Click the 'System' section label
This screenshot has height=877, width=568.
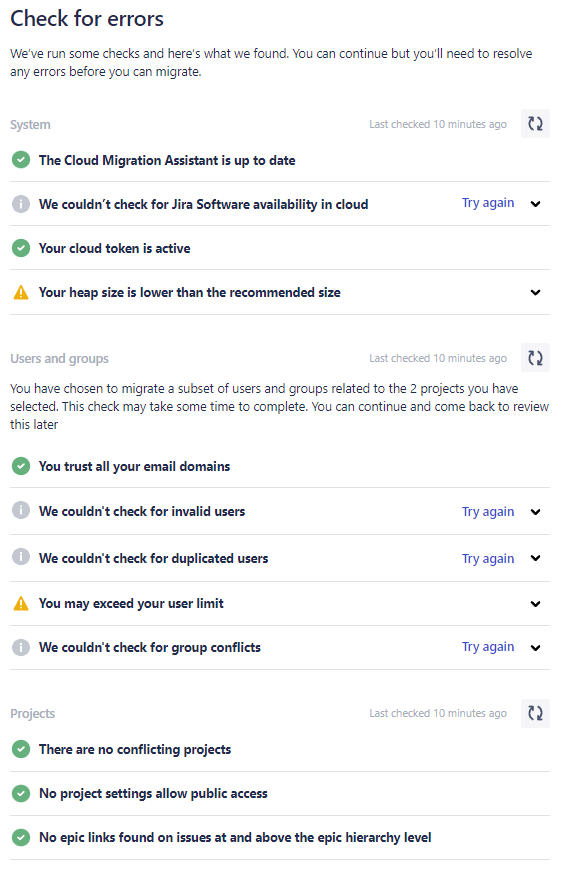[x=30, y=125]
